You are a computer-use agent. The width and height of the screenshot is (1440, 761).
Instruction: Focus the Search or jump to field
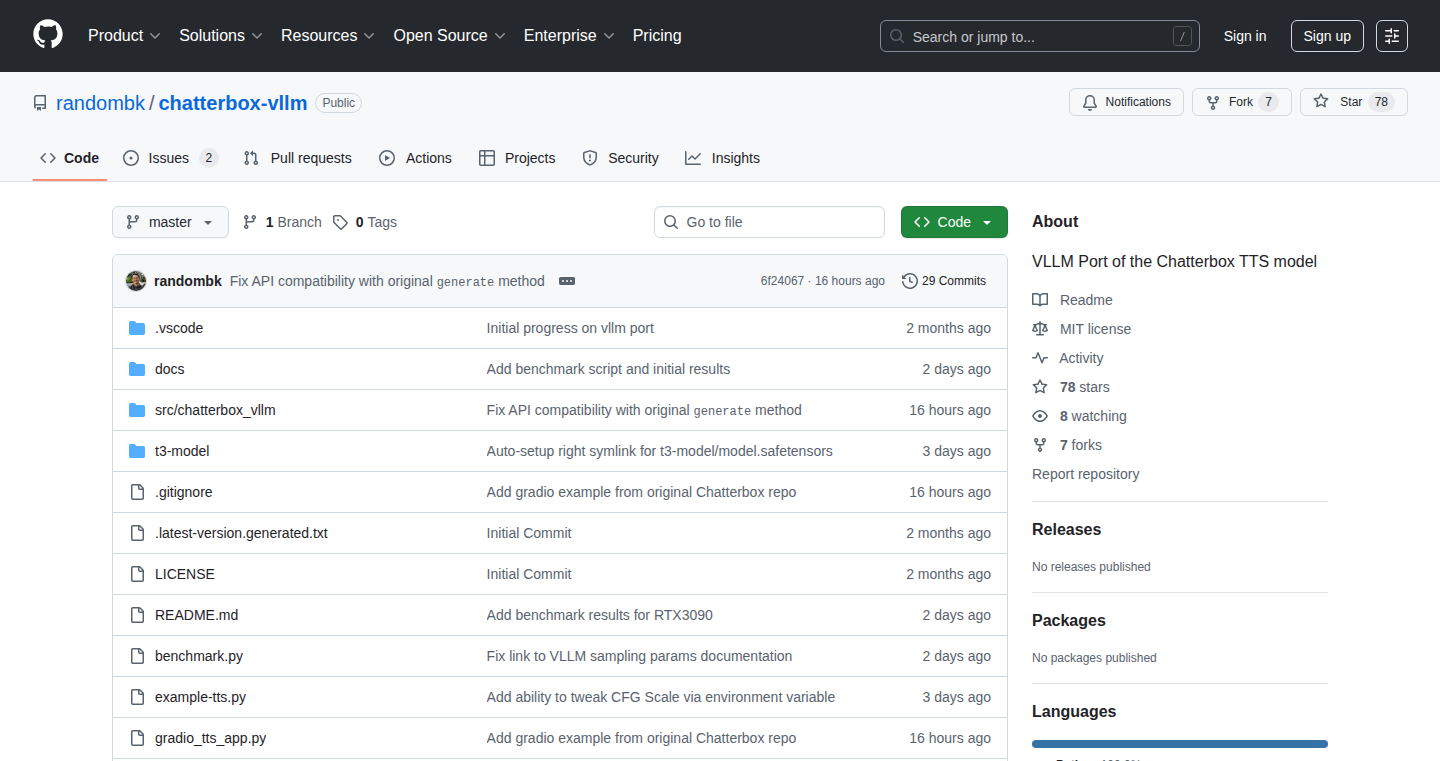tap(1040, 36)
